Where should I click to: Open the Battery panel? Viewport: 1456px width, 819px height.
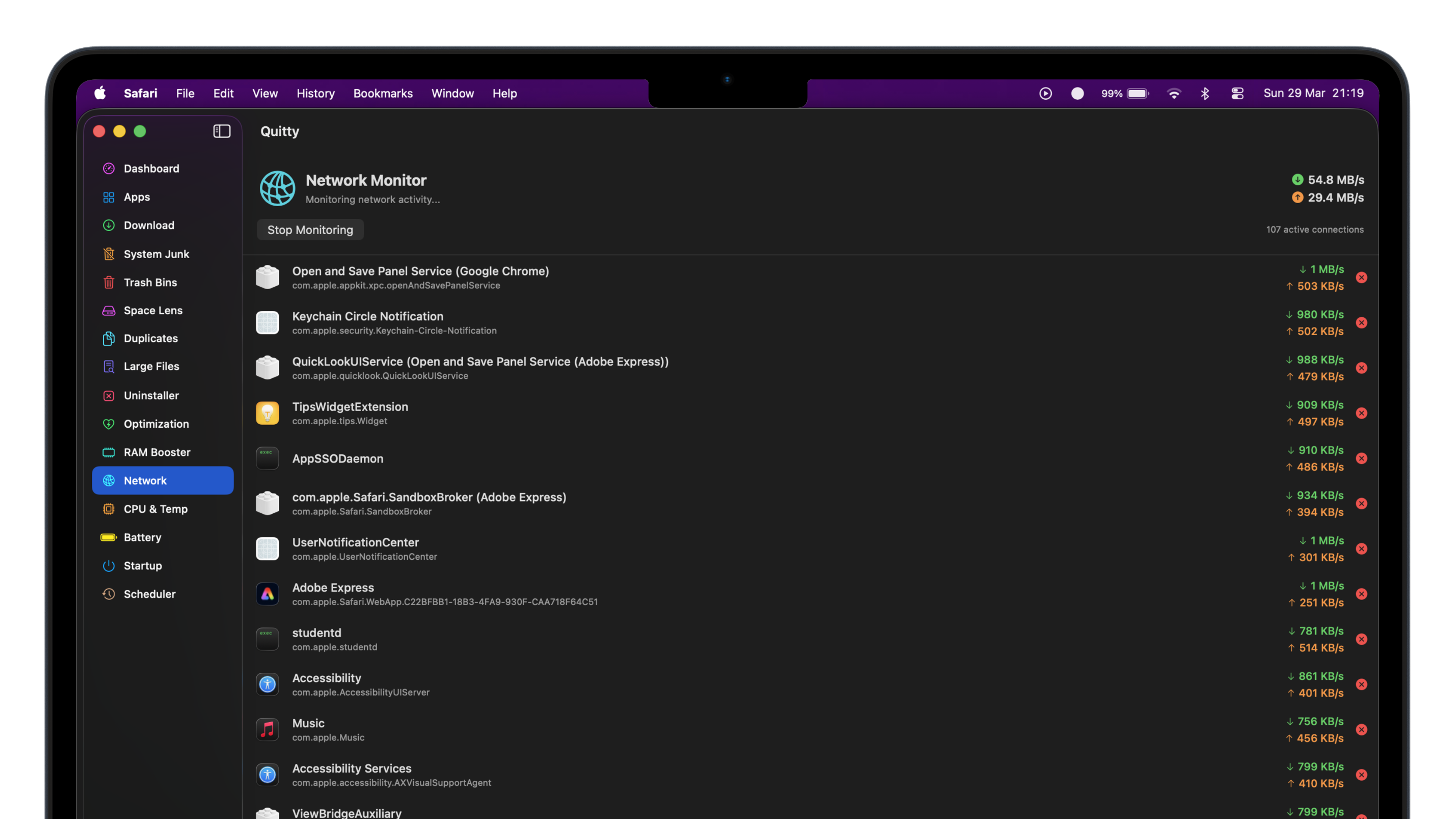(x=143, y=537)
